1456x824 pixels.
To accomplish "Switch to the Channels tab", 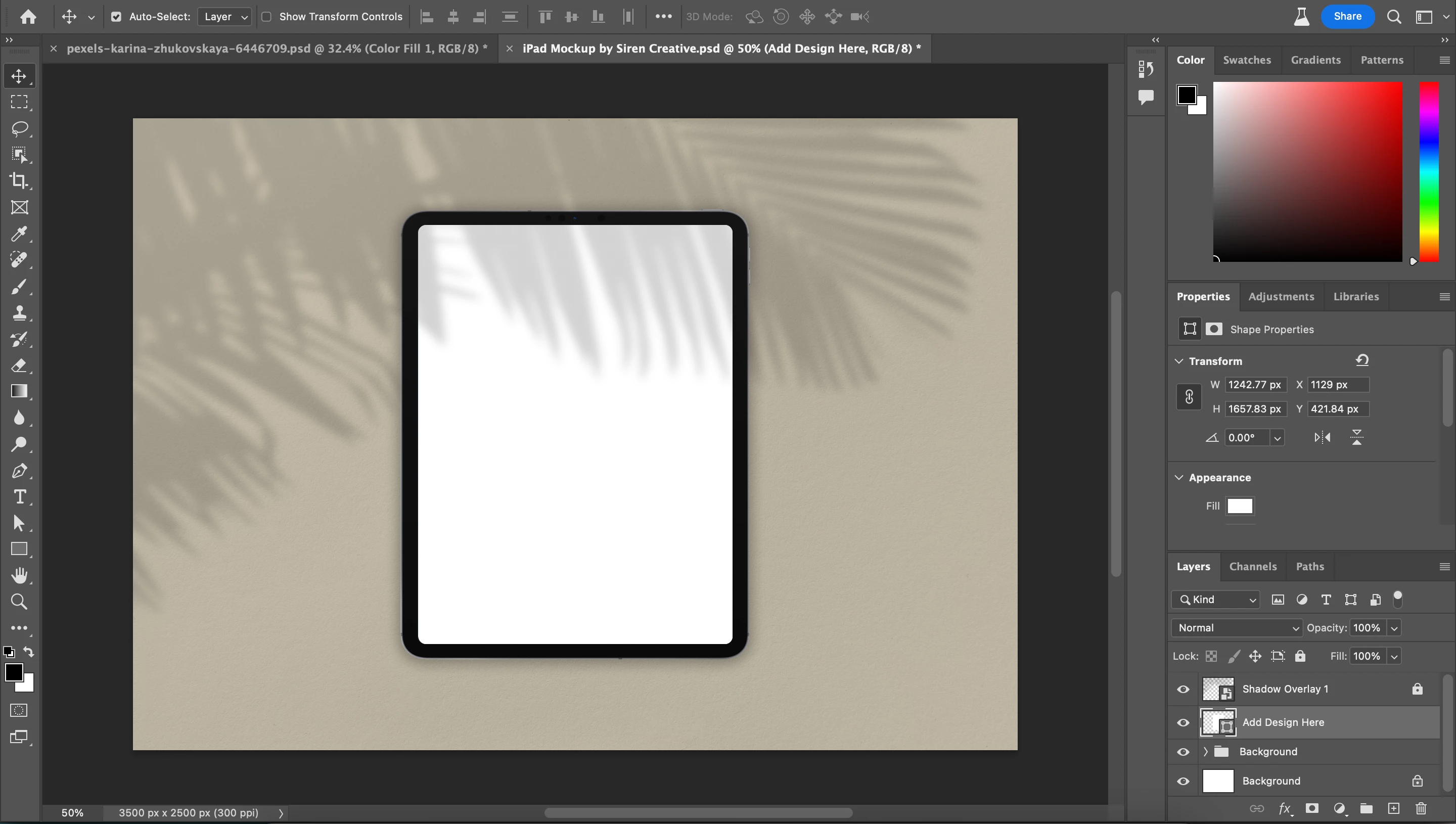I will coord(1252,567).
